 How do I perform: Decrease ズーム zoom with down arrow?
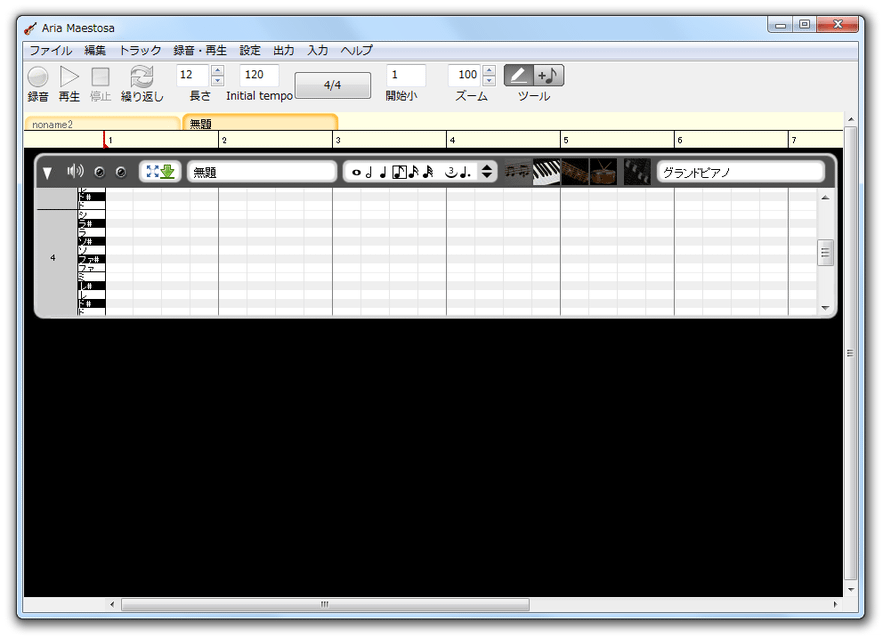point(489,81)
